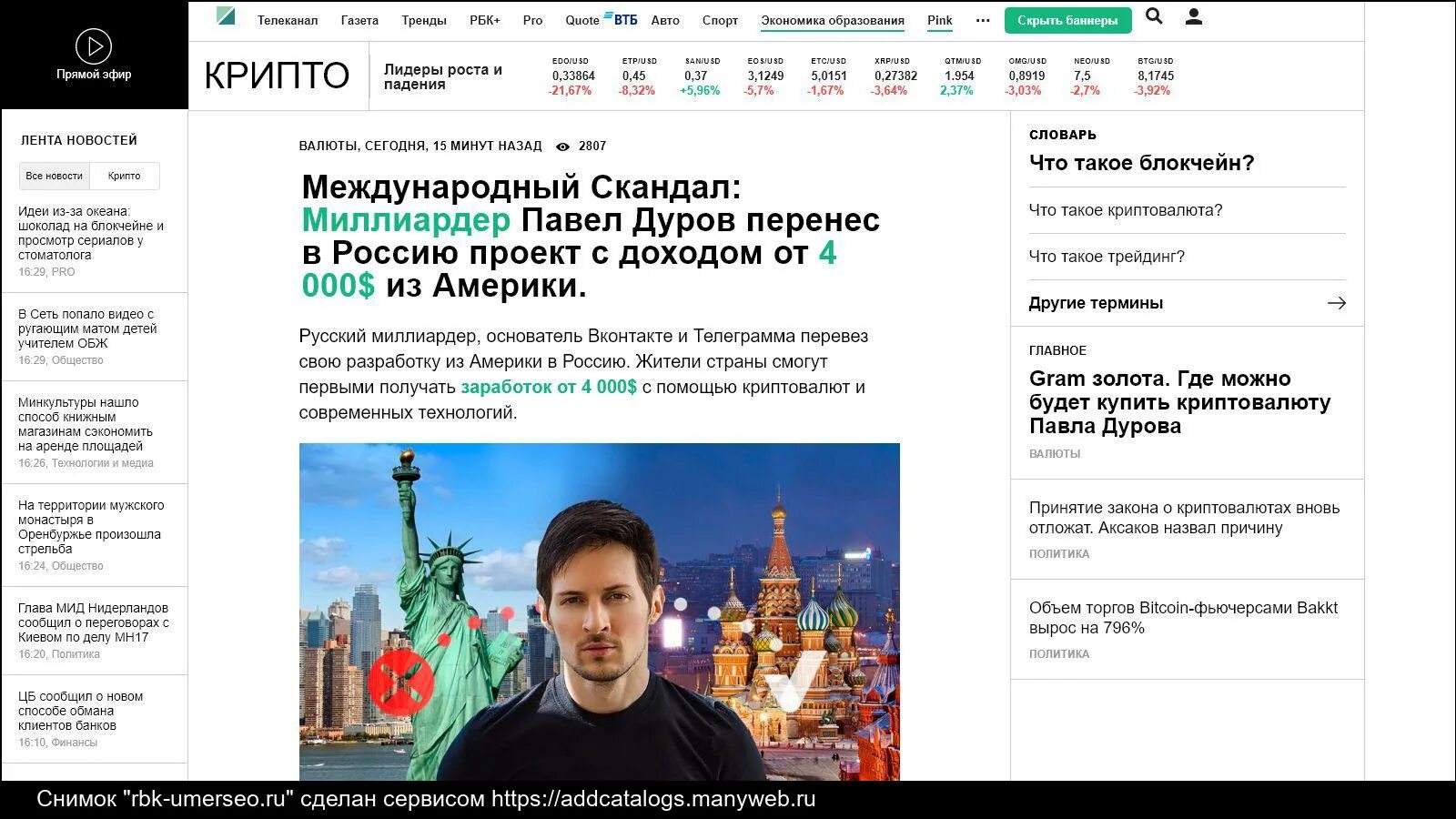Open the Тренды menu item

pyautogui.click(x=424, y=20)
